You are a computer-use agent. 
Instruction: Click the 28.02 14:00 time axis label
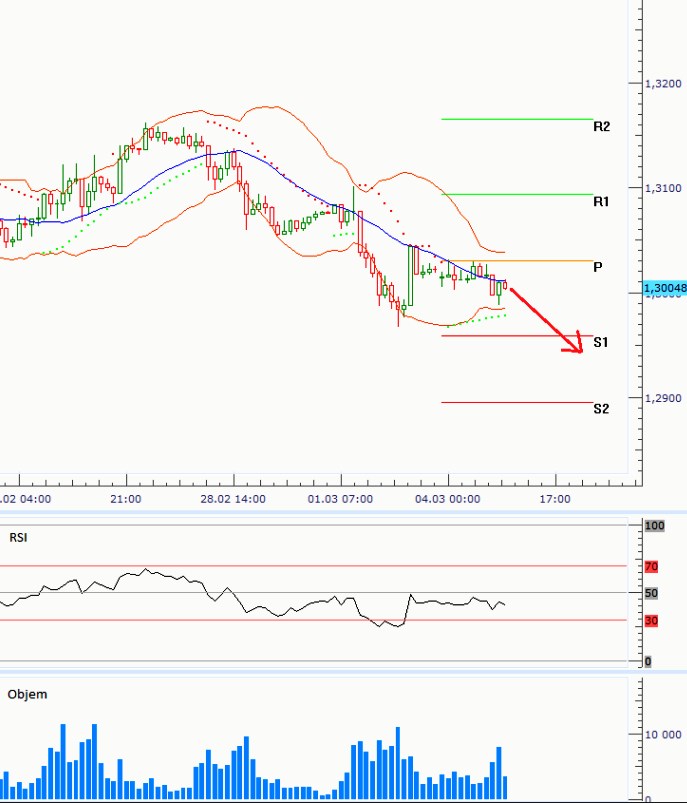233,499
